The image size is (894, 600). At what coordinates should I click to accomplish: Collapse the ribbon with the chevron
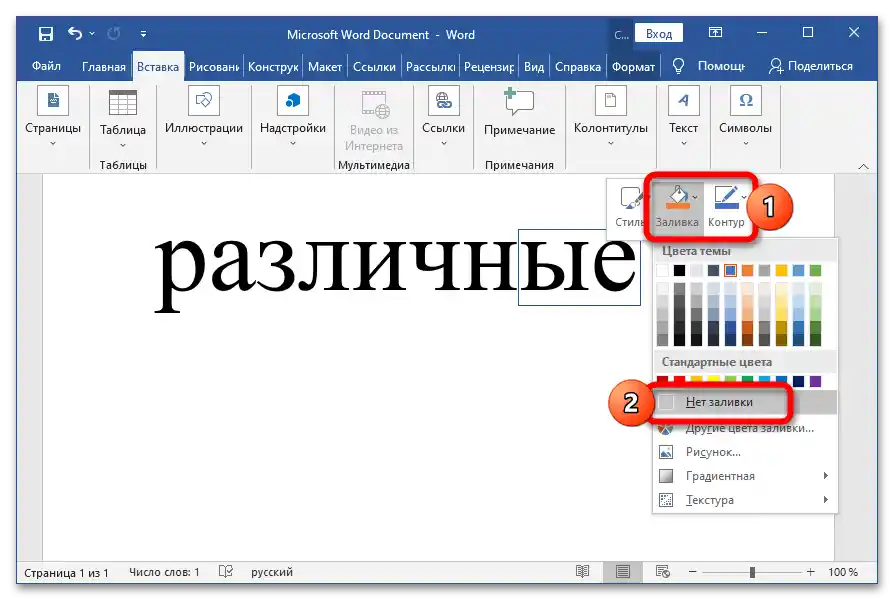[x=863, y=167]
